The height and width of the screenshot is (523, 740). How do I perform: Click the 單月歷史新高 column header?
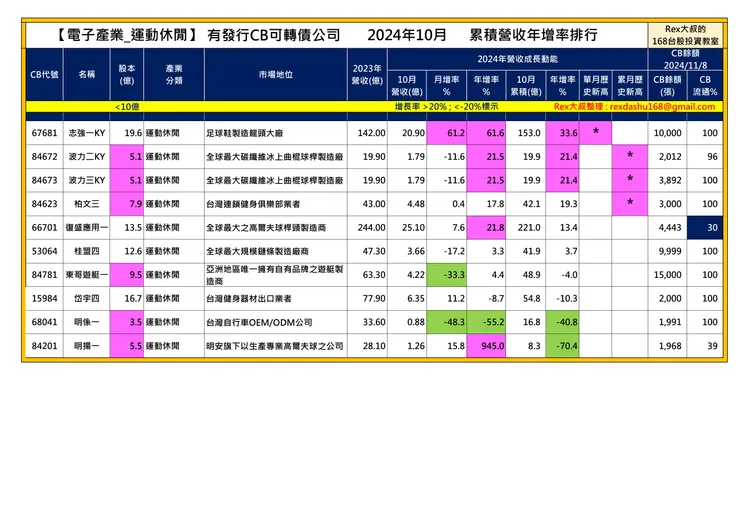click(596, 85)
